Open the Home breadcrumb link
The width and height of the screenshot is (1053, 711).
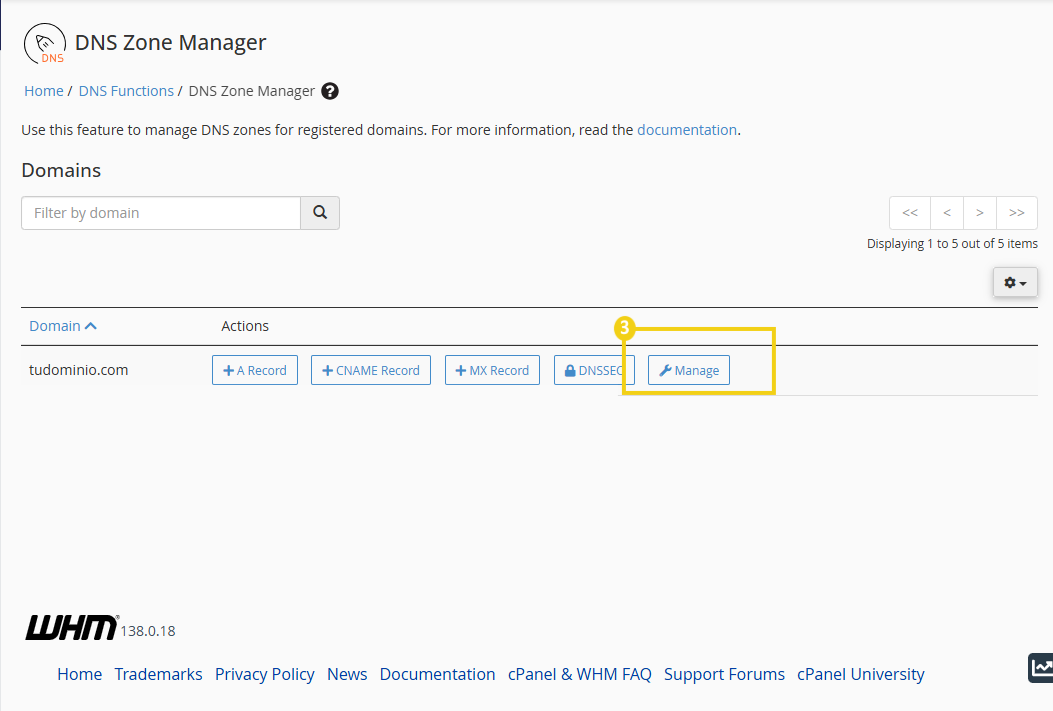pos(44,91)
